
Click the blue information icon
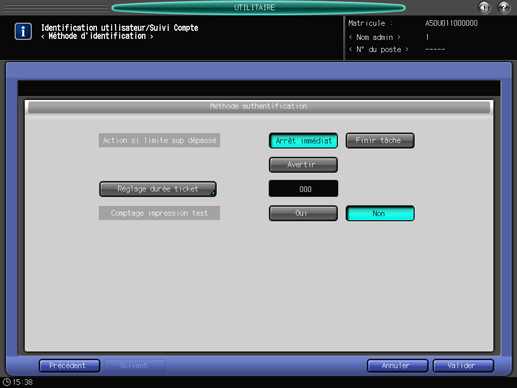click(23, 31)
